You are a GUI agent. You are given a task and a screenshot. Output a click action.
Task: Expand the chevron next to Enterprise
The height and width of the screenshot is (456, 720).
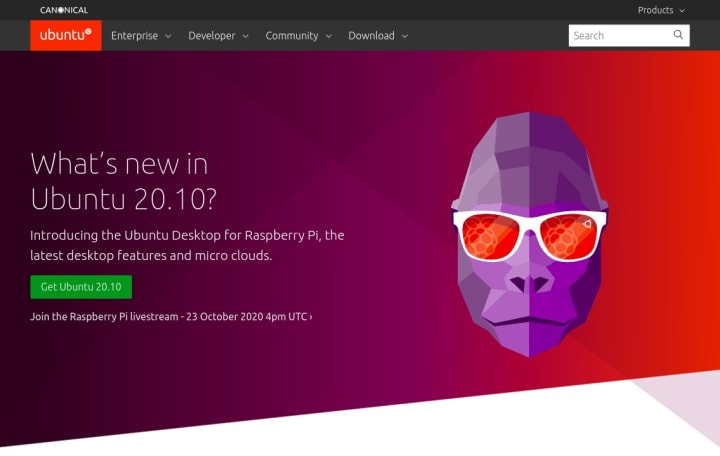(168, 36)
